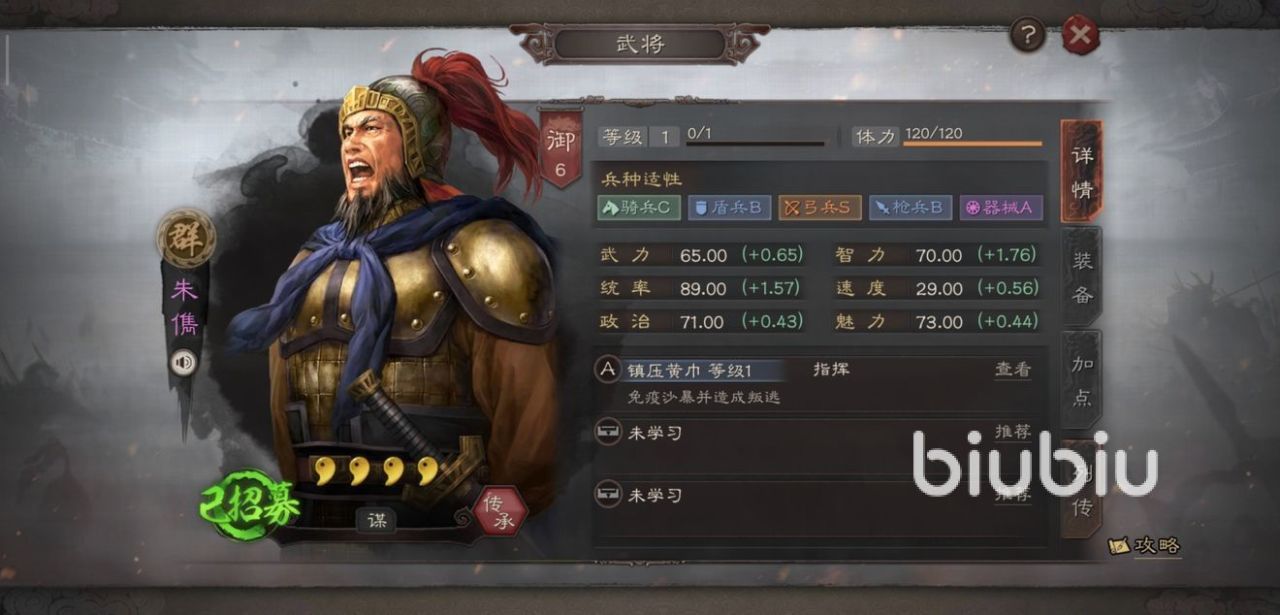Tap the 群 faction emblem
This screenshot has width=1280, height=615.
(186, 238)
